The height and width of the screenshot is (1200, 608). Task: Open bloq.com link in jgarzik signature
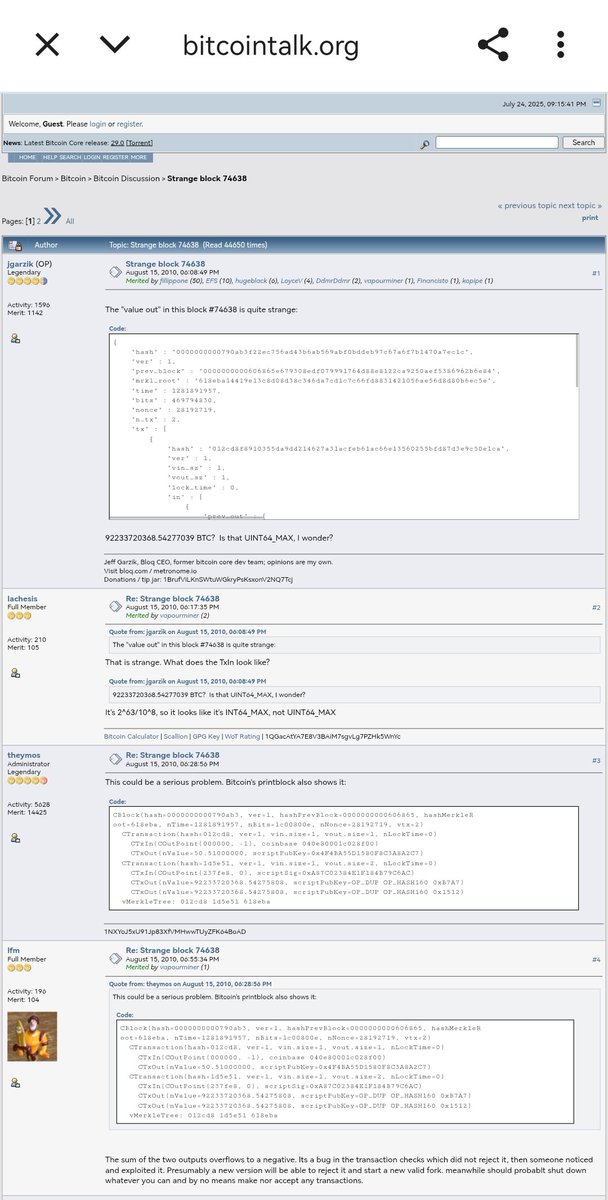click(130, 571)
